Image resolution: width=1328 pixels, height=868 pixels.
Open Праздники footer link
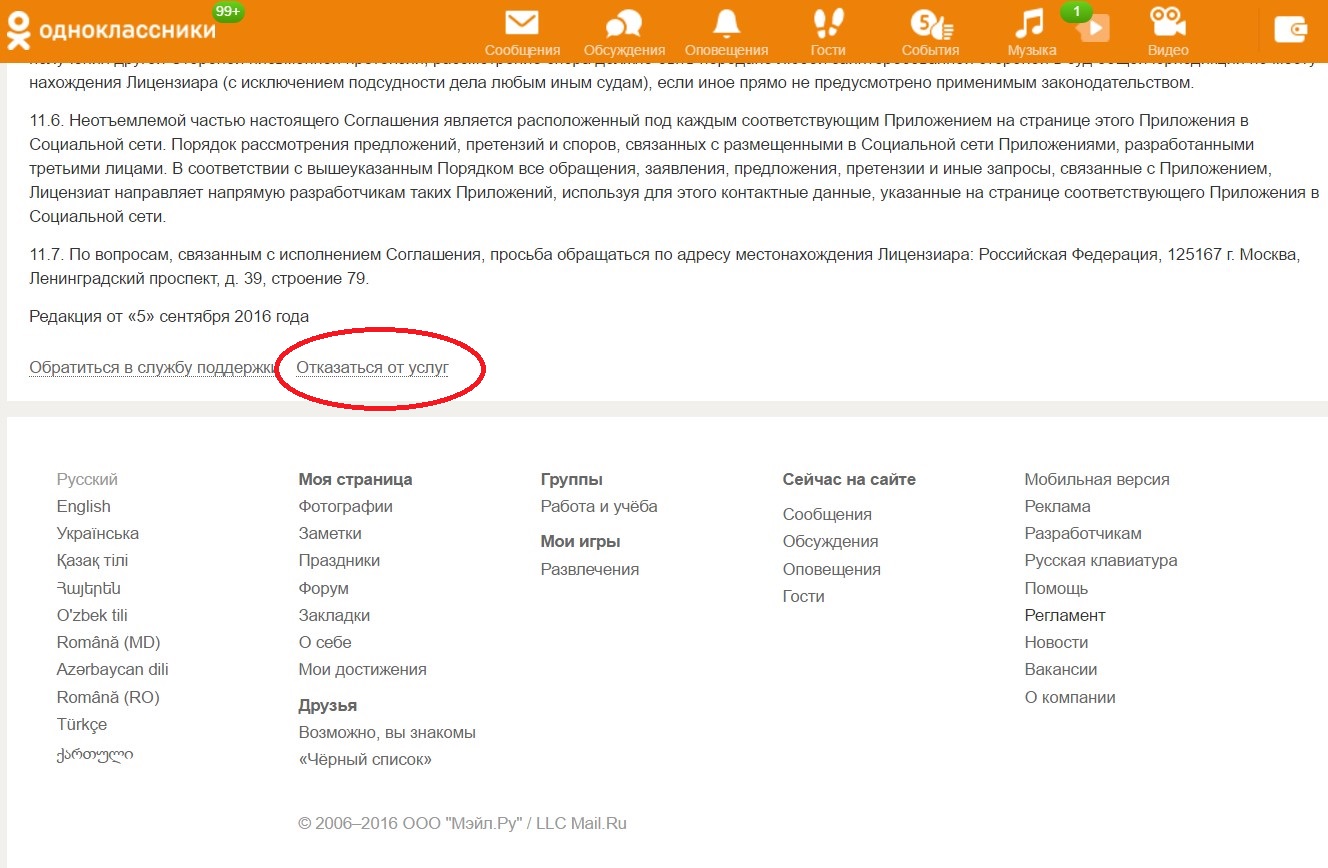click(x=339, y=561)
